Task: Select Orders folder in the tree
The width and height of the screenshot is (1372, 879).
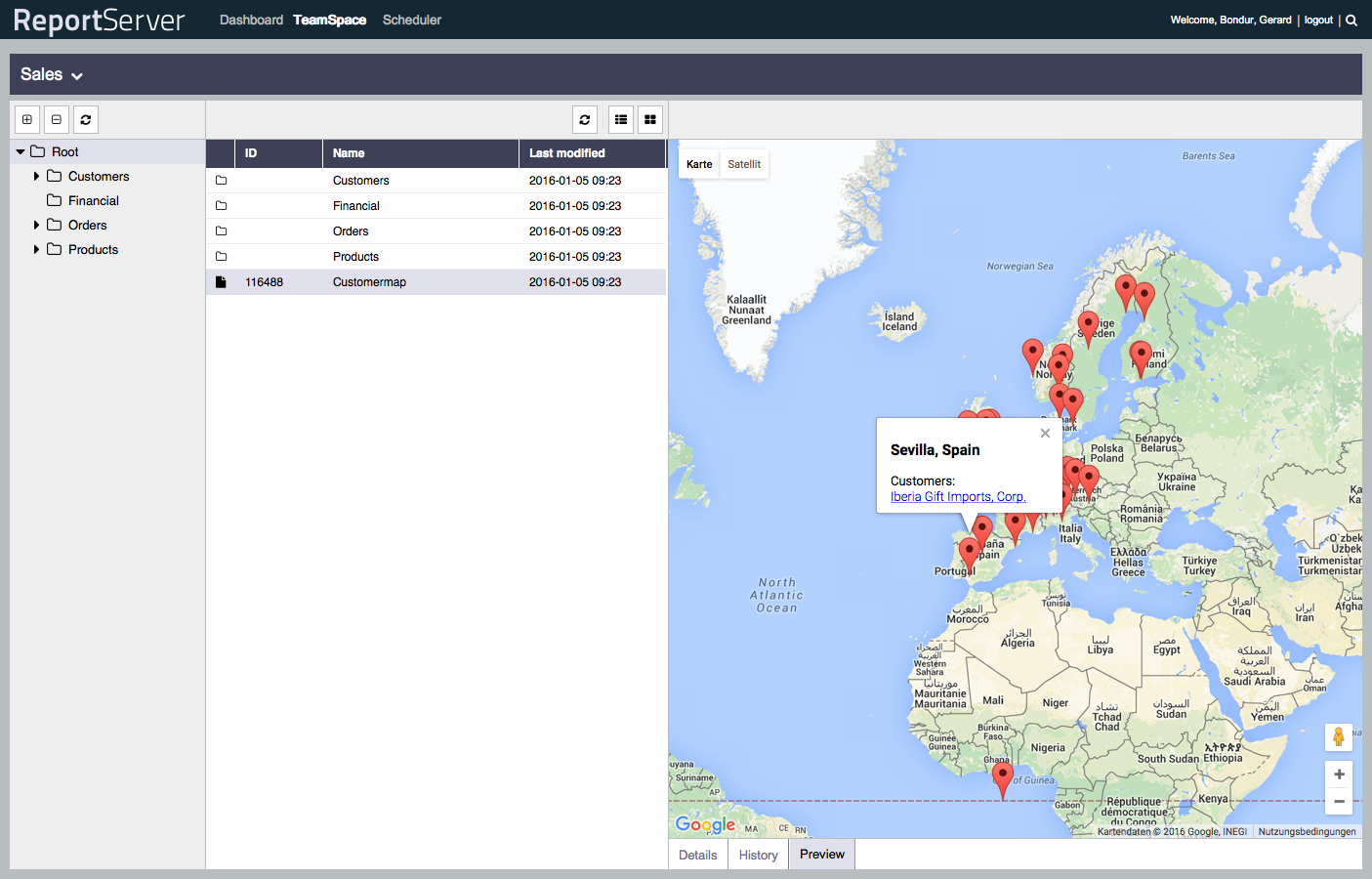Action: coord(88,225)
